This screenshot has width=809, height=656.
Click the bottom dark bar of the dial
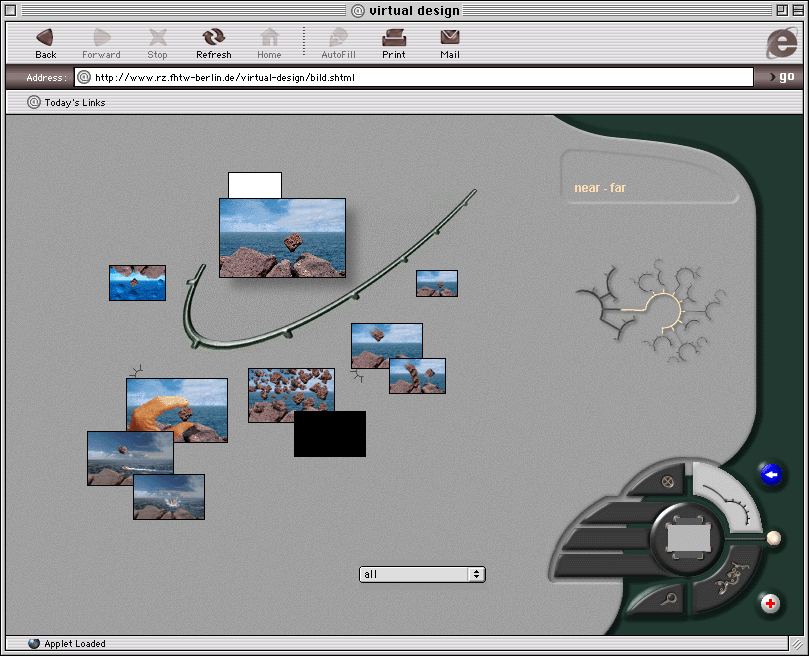(605, 565)
